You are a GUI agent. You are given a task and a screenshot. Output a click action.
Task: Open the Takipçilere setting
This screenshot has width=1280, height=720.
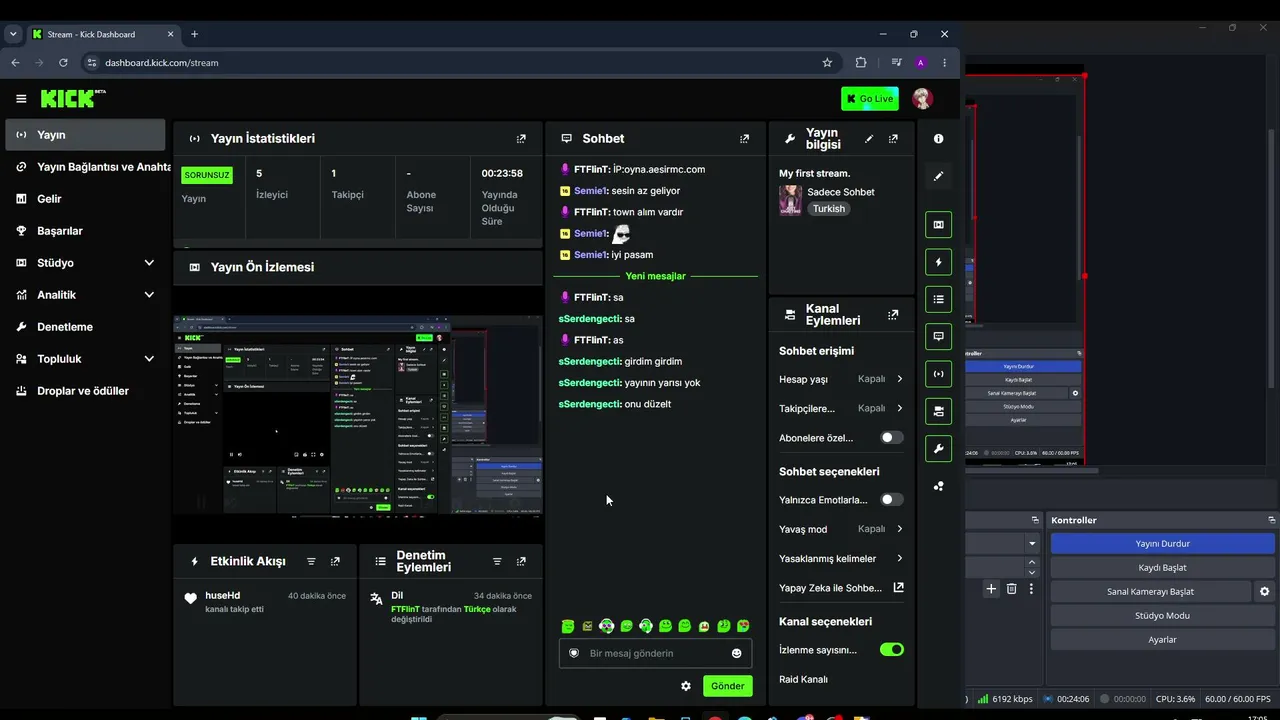pos(841,408)
